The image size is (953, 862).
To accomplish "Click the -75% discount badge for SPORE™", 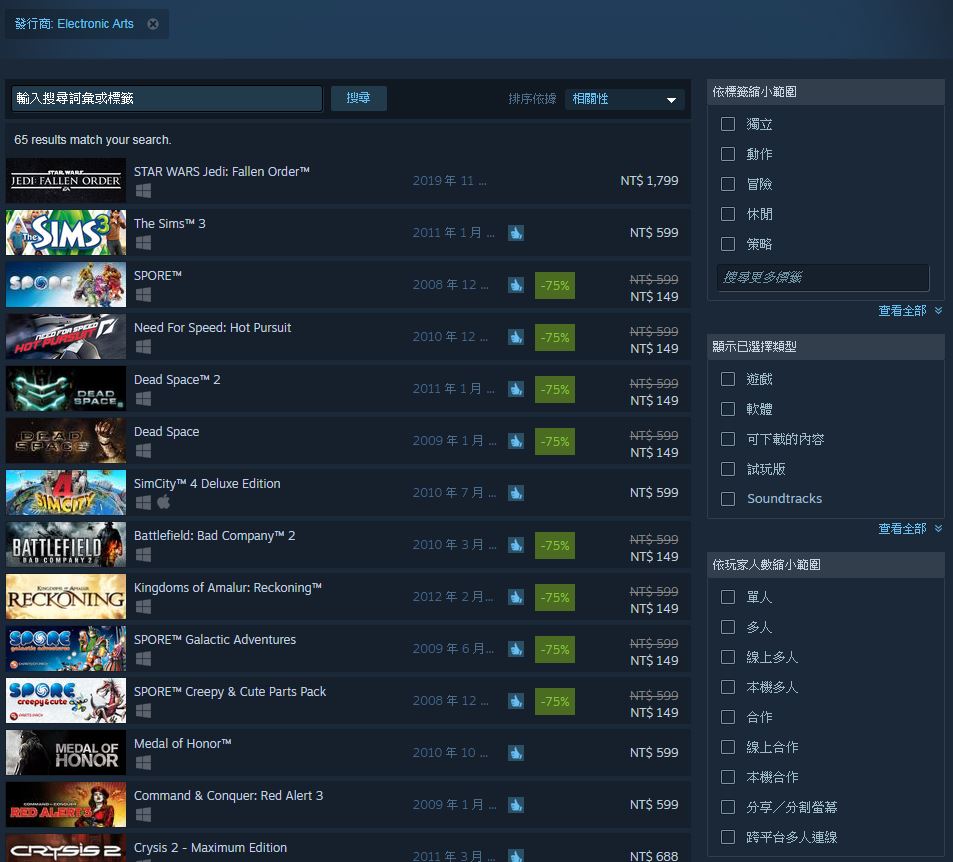I will point(554,285).
